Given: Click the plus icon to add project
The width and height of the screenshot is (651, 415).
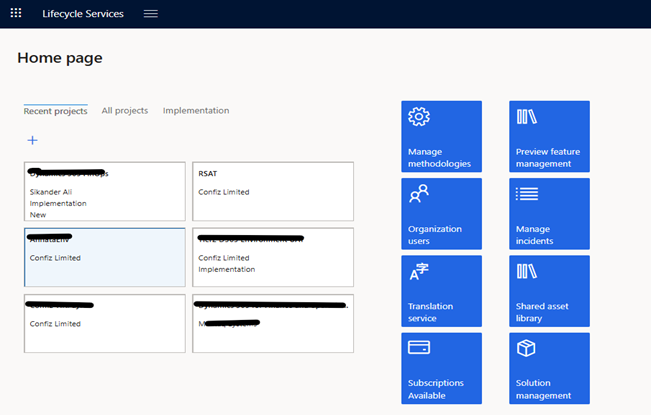Looking at the screenshot, I should 32,140.
